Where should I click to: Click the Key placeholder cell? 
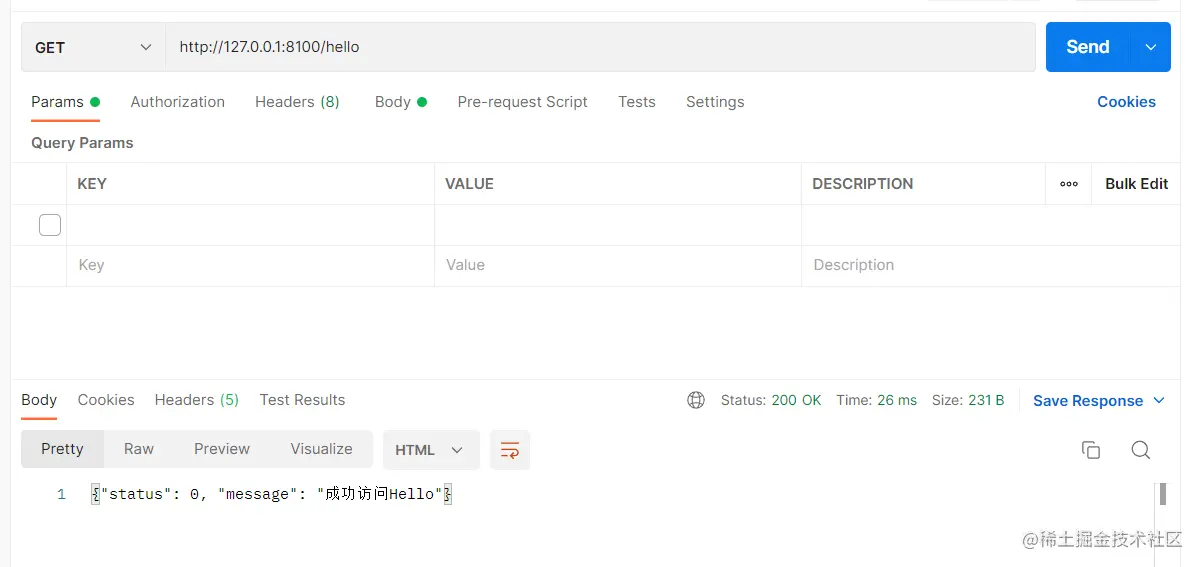[250, 266]
